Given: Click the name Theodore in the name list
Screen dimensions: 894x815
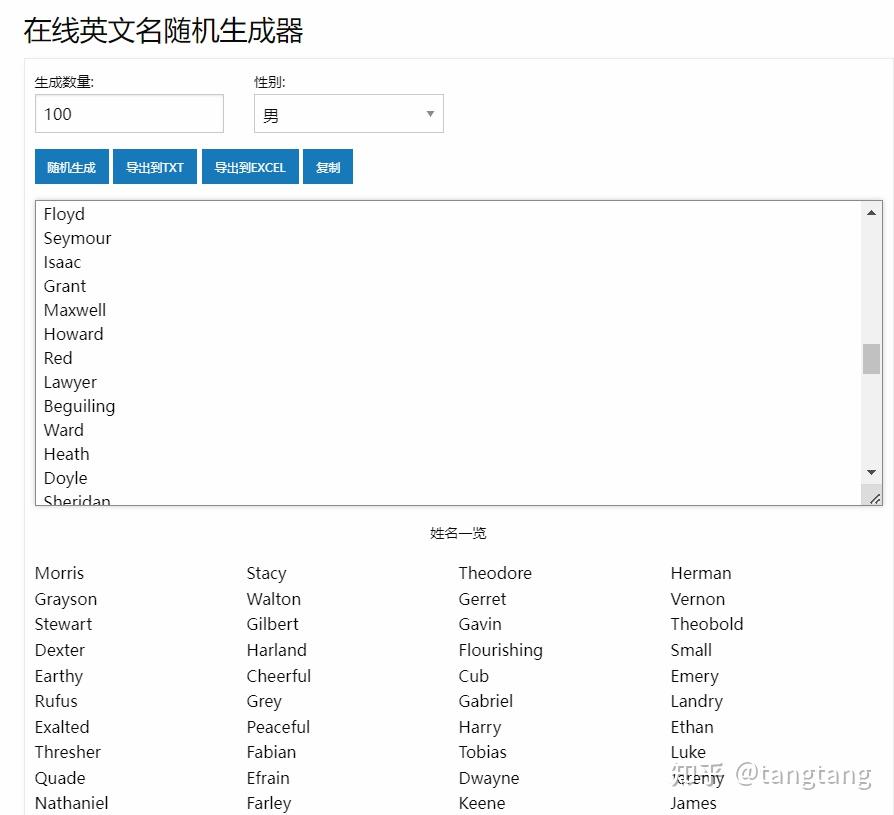Looking at the screenshot, I should pos(495,572).
